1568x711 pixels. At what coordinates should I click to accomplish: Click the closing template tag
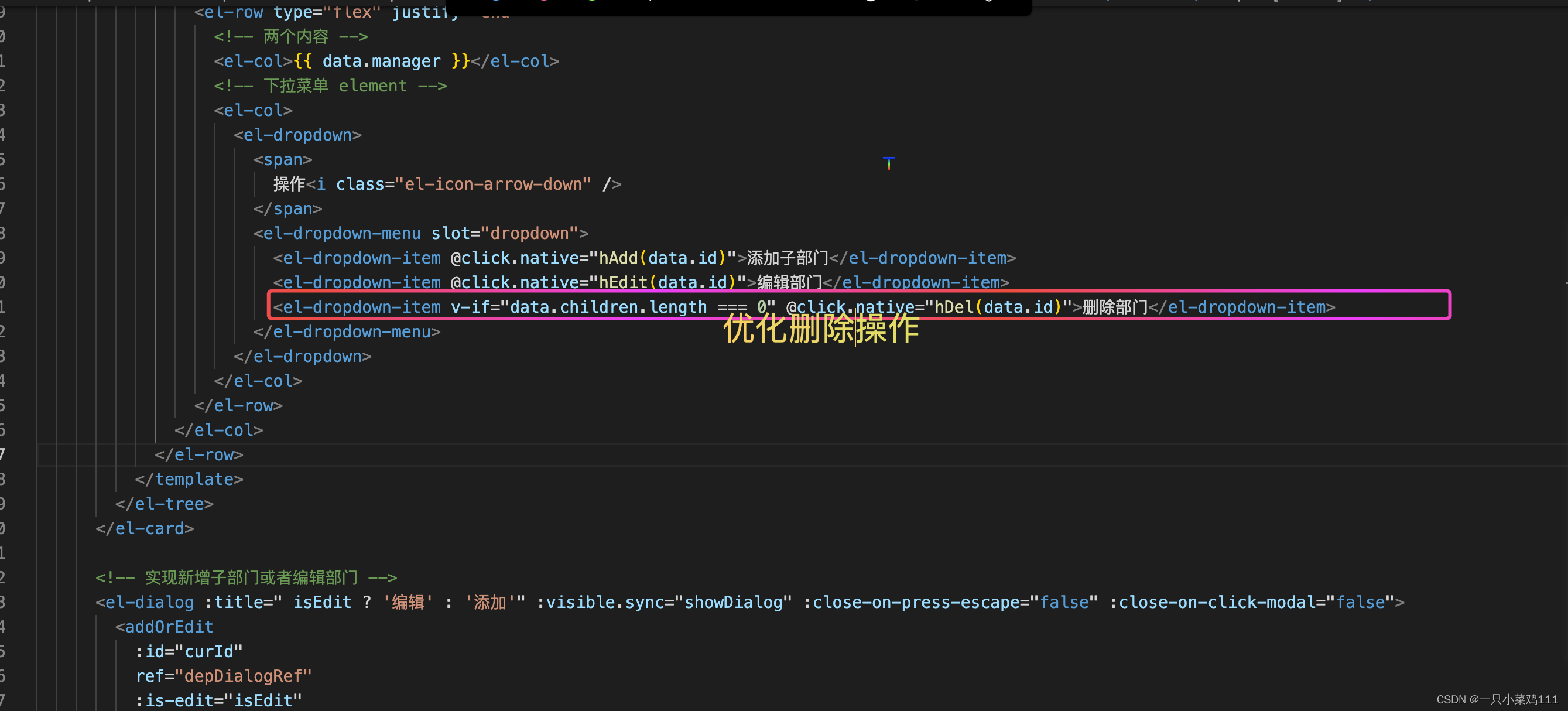[189, 479]
